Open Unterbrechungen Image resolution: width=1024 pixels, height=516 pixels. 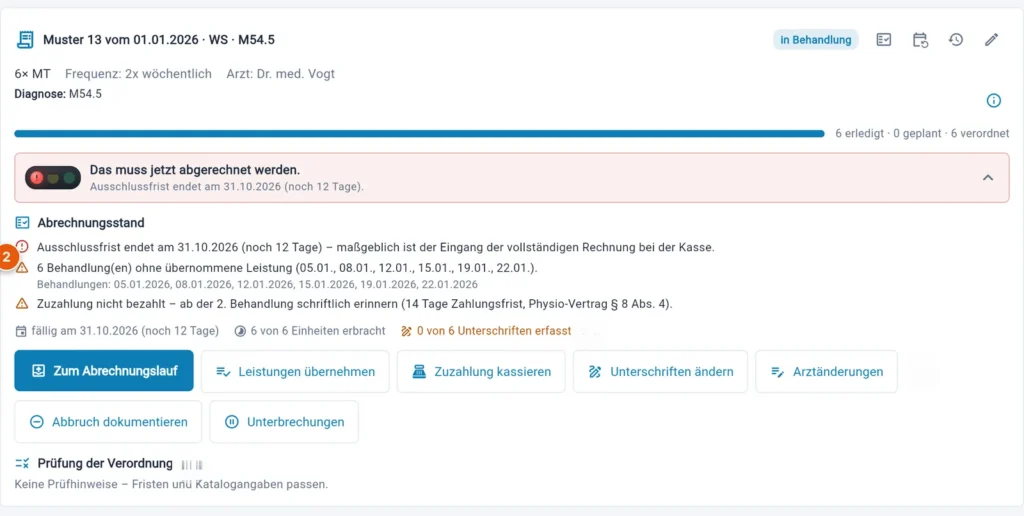[284, 422]
